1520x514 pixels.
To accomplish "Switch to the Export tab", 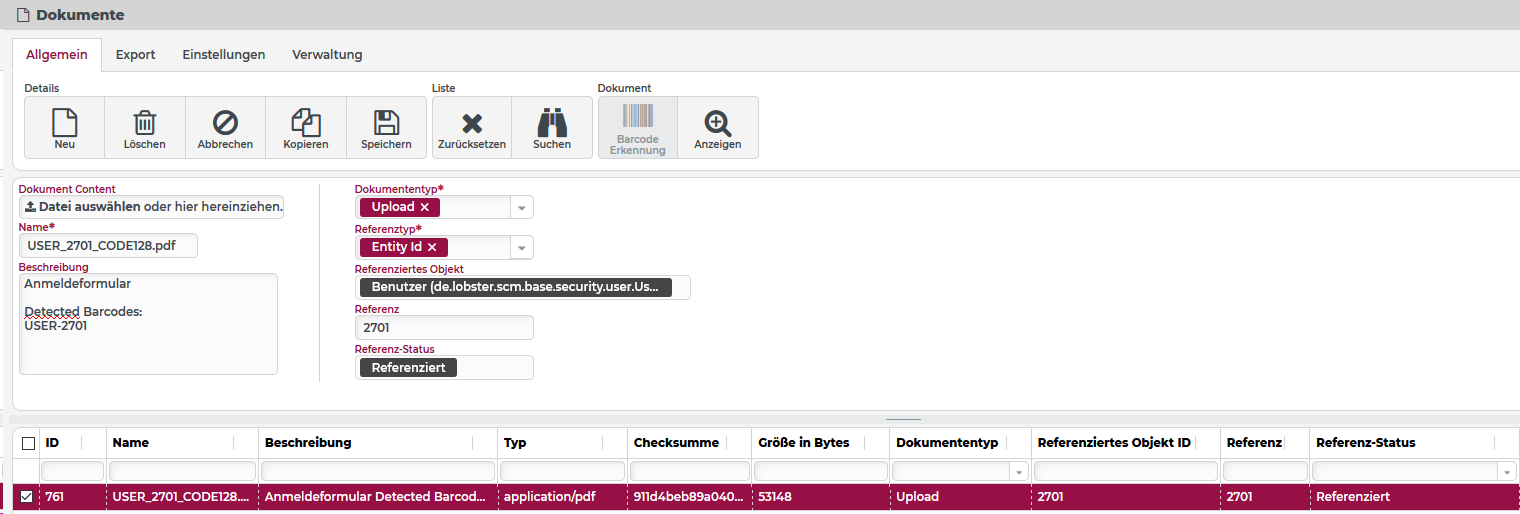I will pos(135,55).
